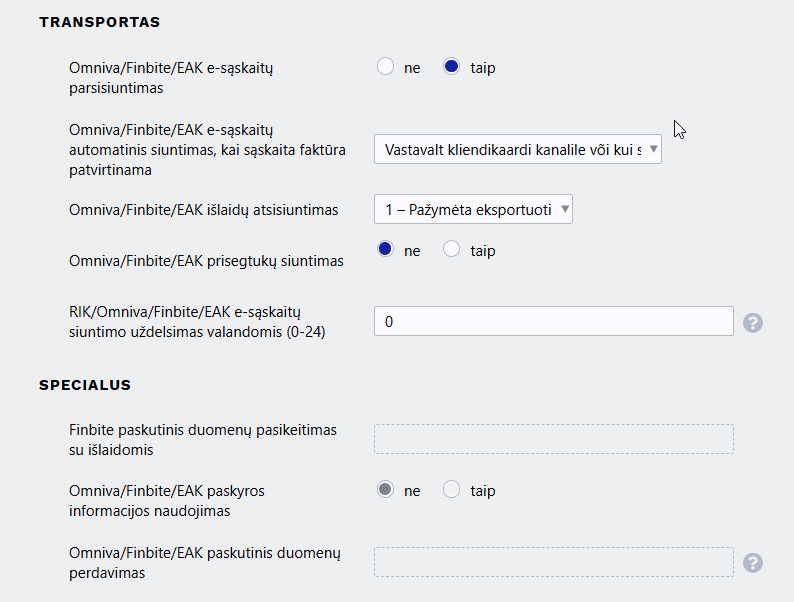
Task: Select 'ne' for e-sąskaitų parsisiuntimas
Action: click(x=386, y=67)
